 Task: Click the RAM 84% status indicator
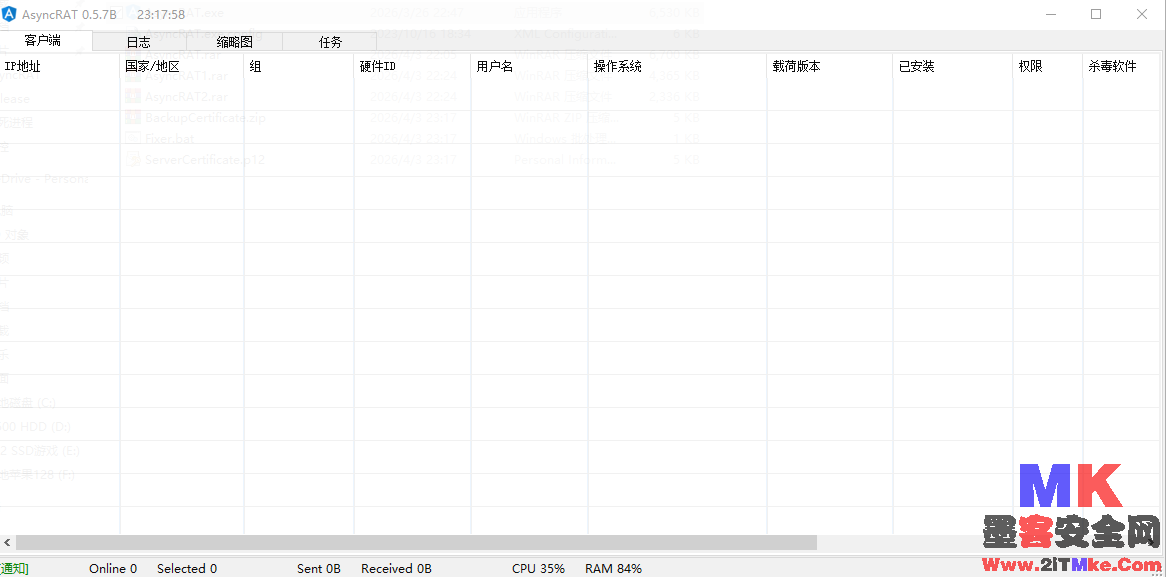pos(613,568)
